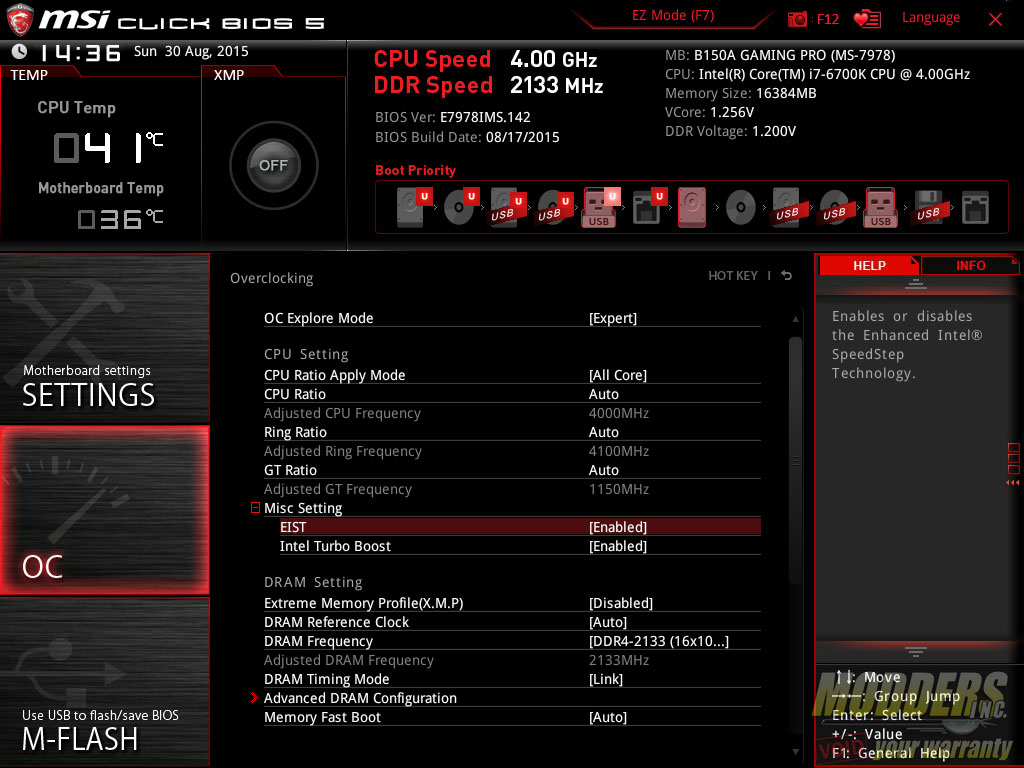Select the legacy USB CD/DVD boot icon
The image size is (1024, 768).
pos(834,208)
